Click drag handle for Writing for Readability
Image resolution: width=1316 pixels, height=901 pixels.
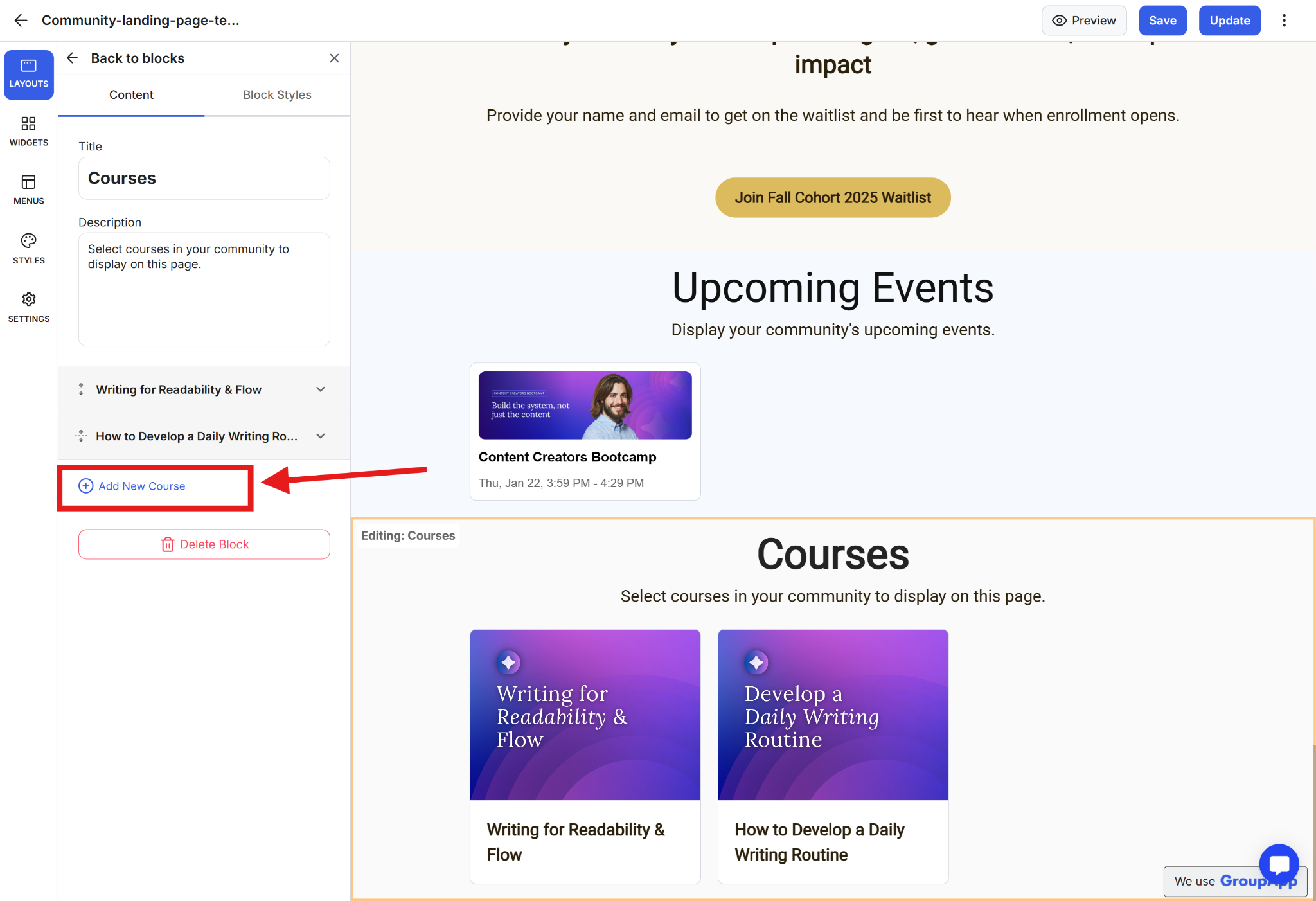[81, 389]
